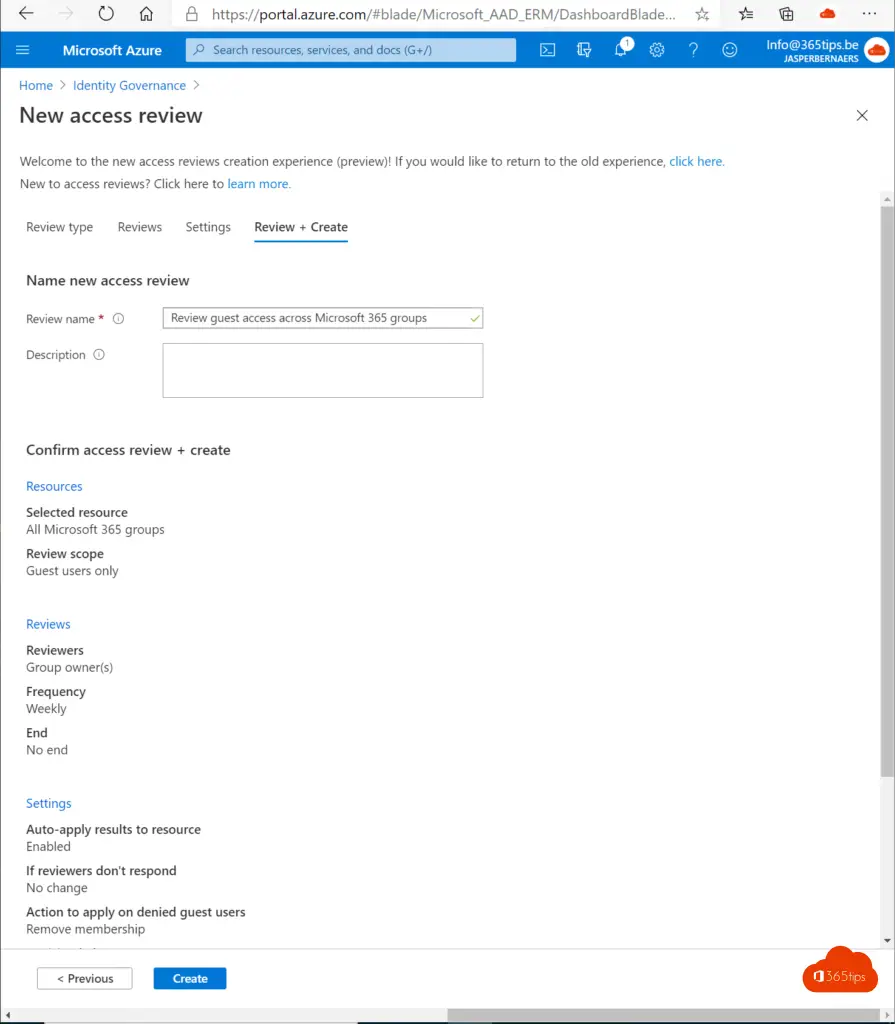
Task: Open browser collections icon
Action: (x=786, y=14)
